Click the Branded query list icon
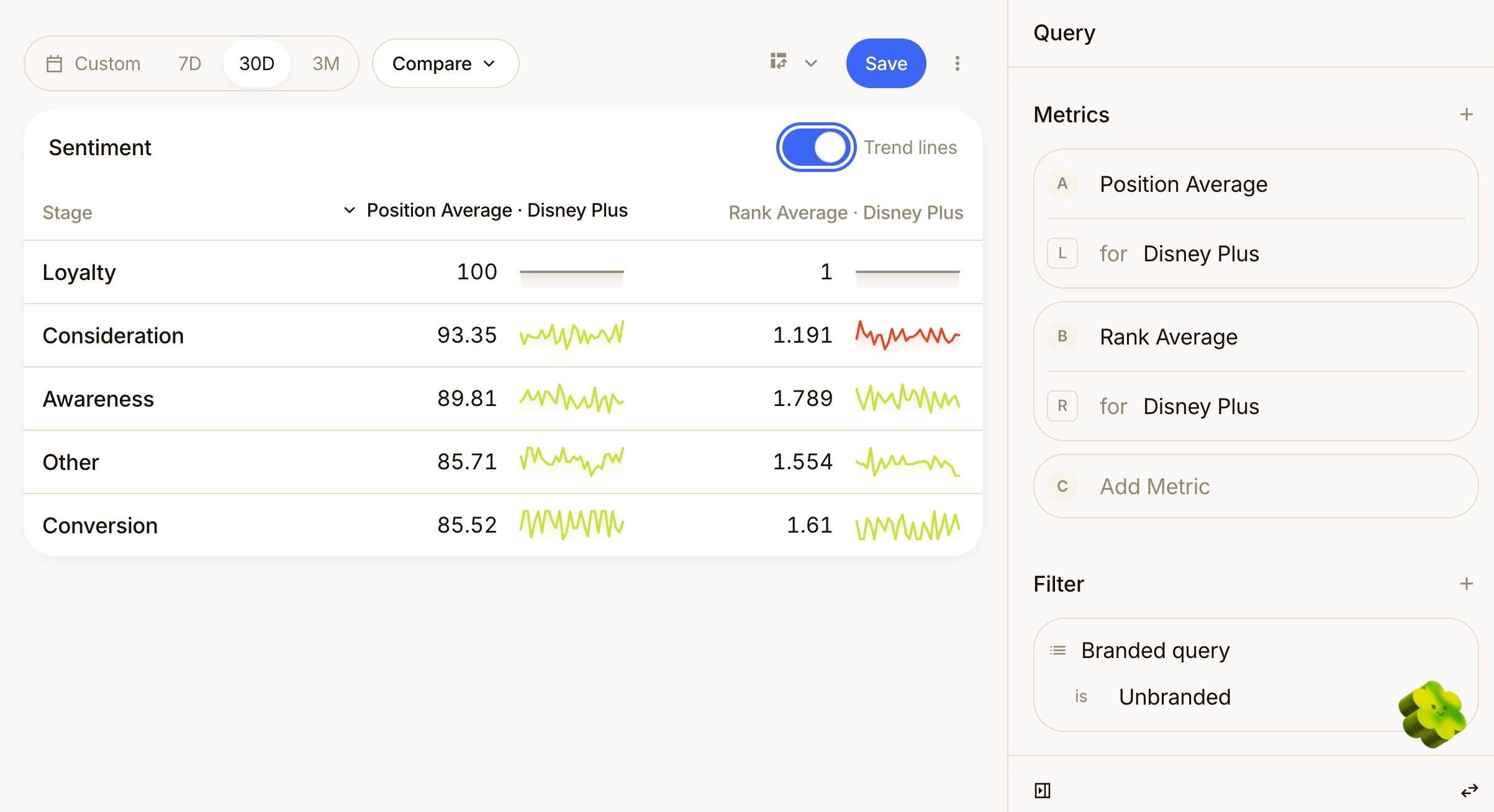 click(x=1058, y=651)
